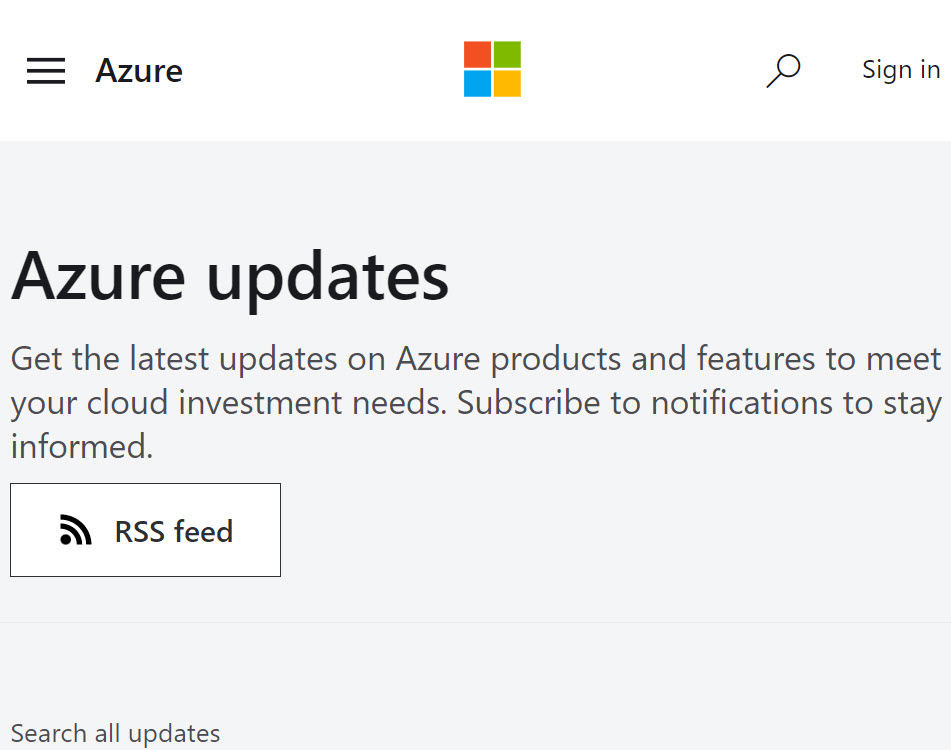Click 'your cloud investment needs' text
Viewport: 951px width, 750px height.
[229, 403]
